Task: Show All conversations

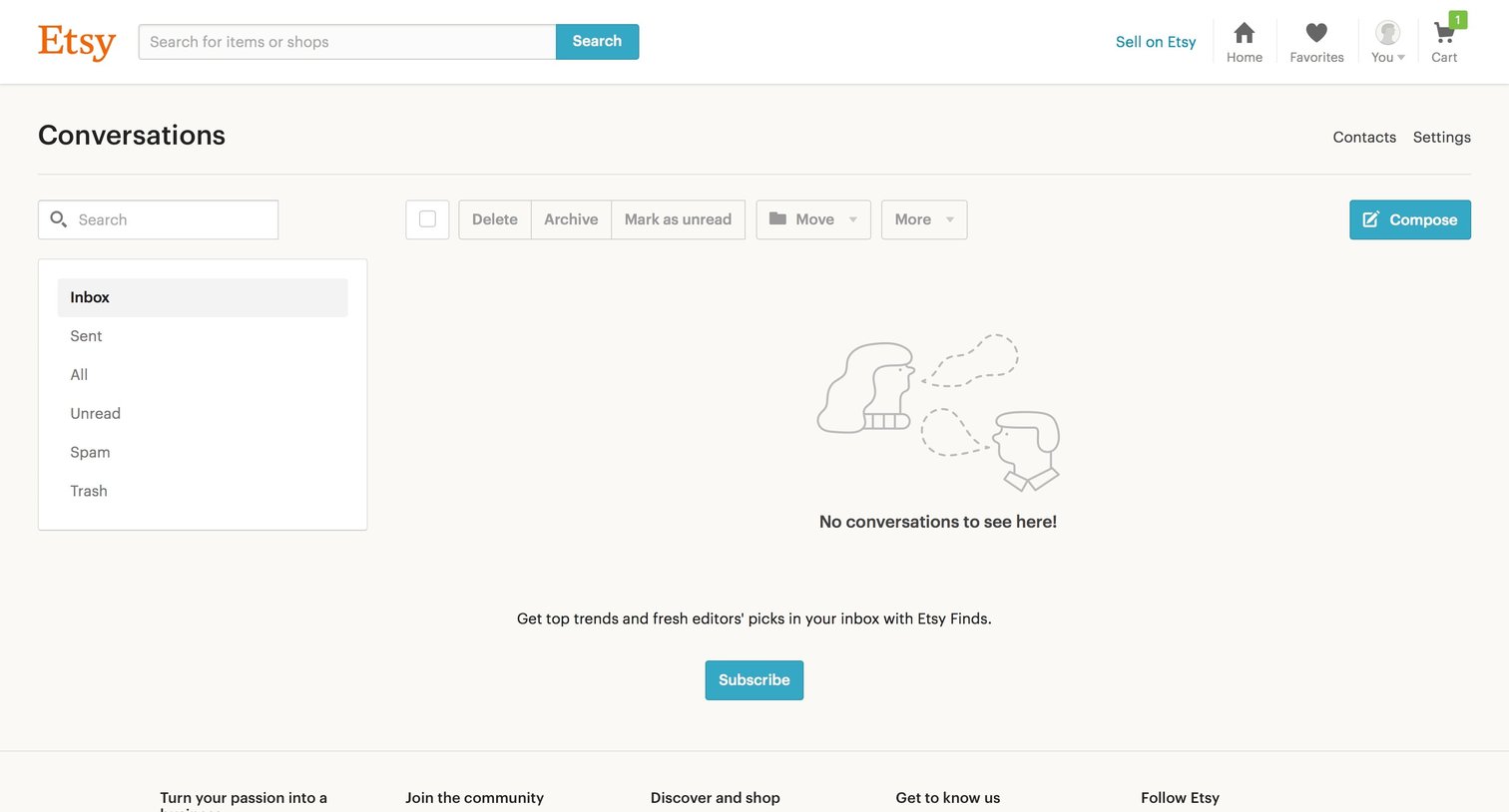Action: click(x=203, y=375)
